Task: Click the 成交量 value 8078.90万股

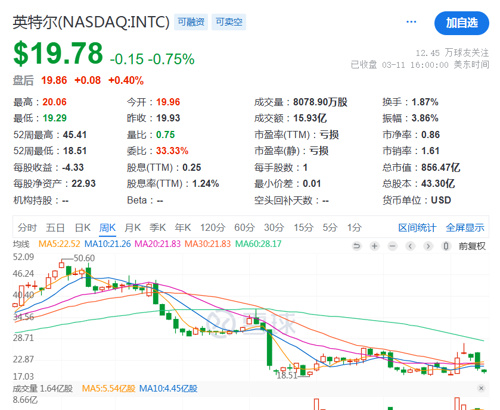Action: coord(320,102)
